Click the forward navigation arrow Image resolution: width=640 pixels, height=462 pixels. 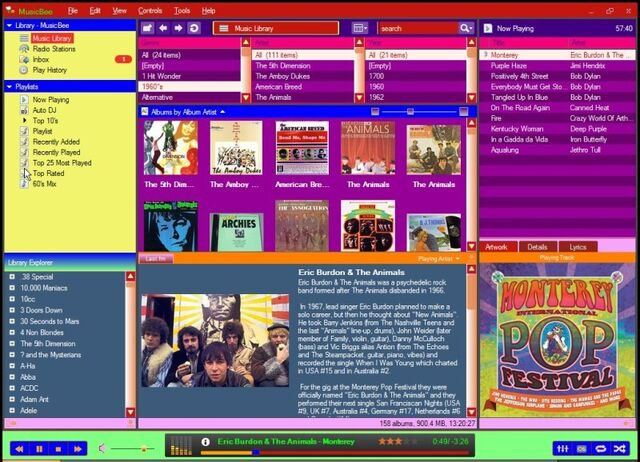(x=178, y=28)
